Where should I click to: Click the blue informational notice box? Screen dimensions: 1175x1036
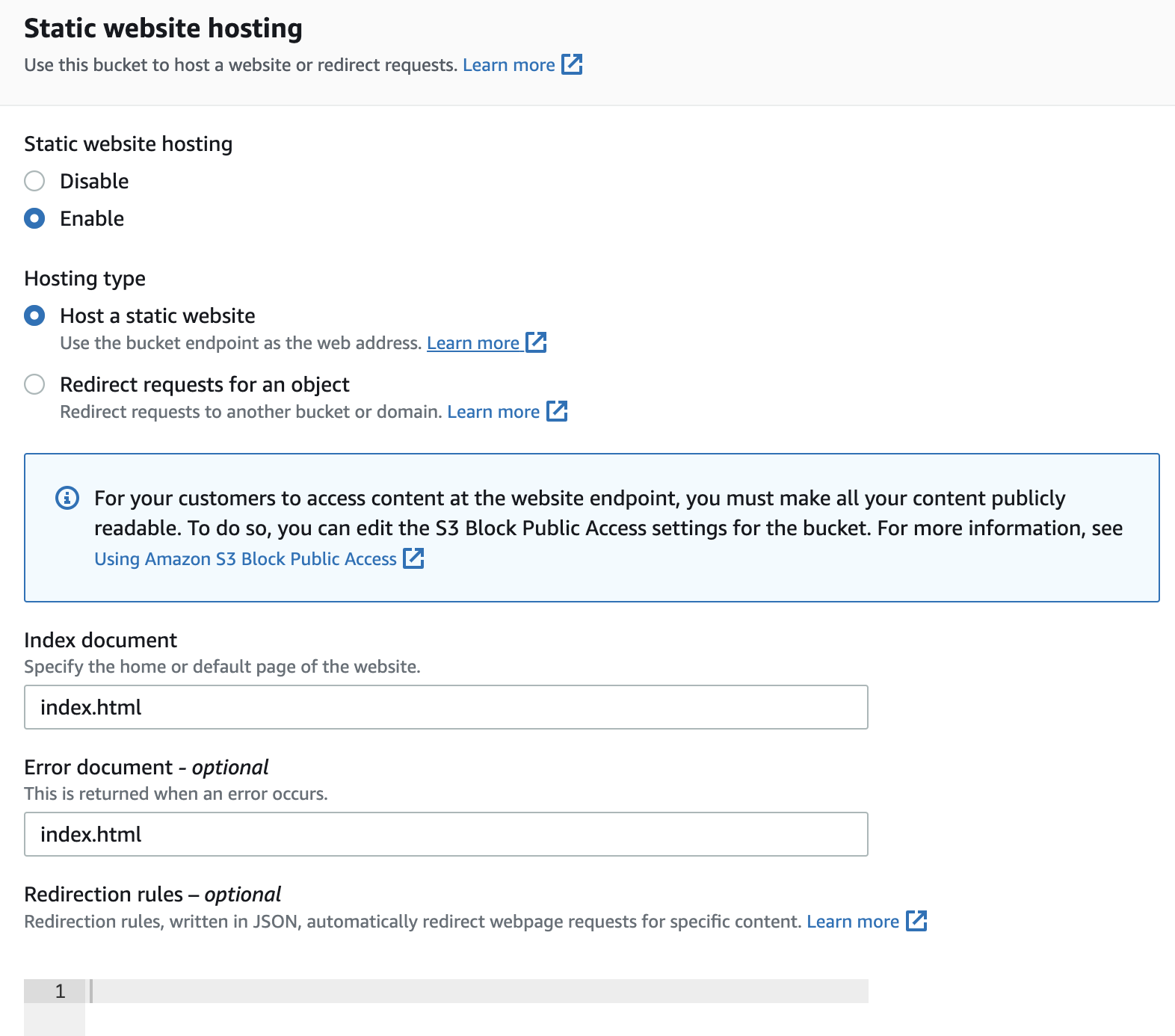[590, 525]
